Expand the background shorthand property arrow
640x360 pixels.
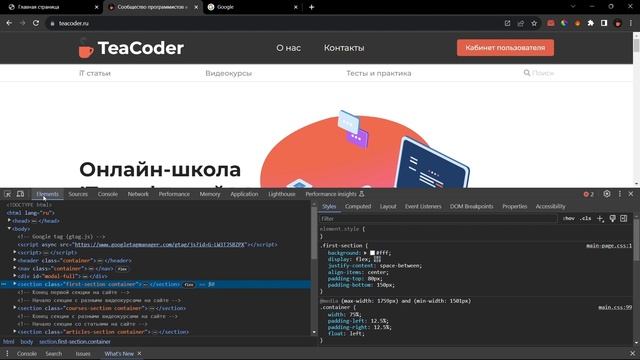(x=365, y=253)
